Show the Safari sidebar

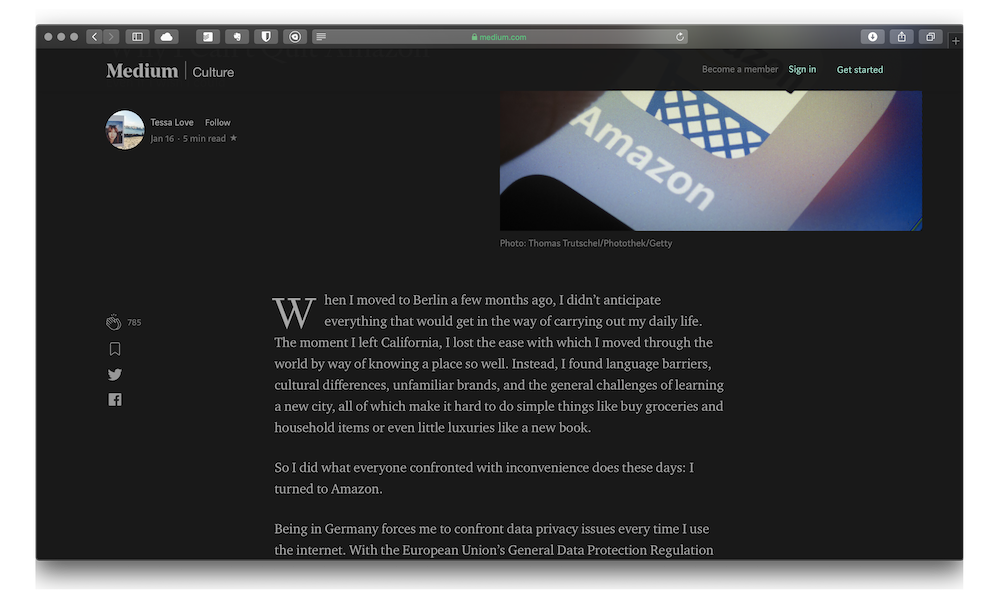point(137,37)
